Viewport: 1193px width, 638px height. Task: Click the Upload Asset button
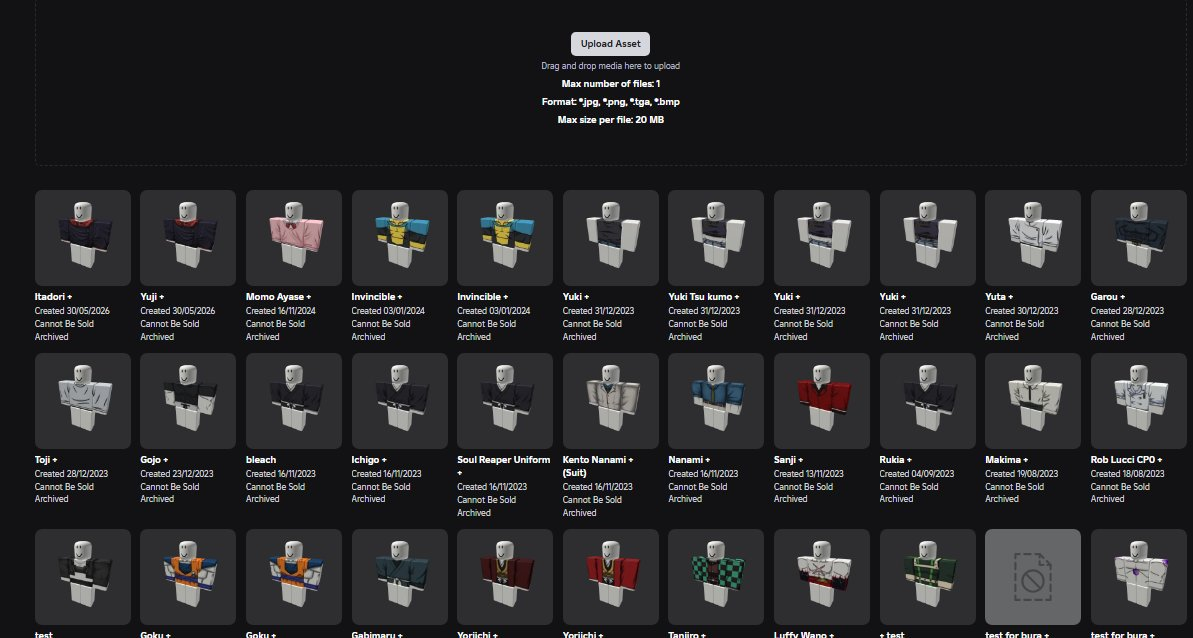pyautogui.click(x=610, y=44)
